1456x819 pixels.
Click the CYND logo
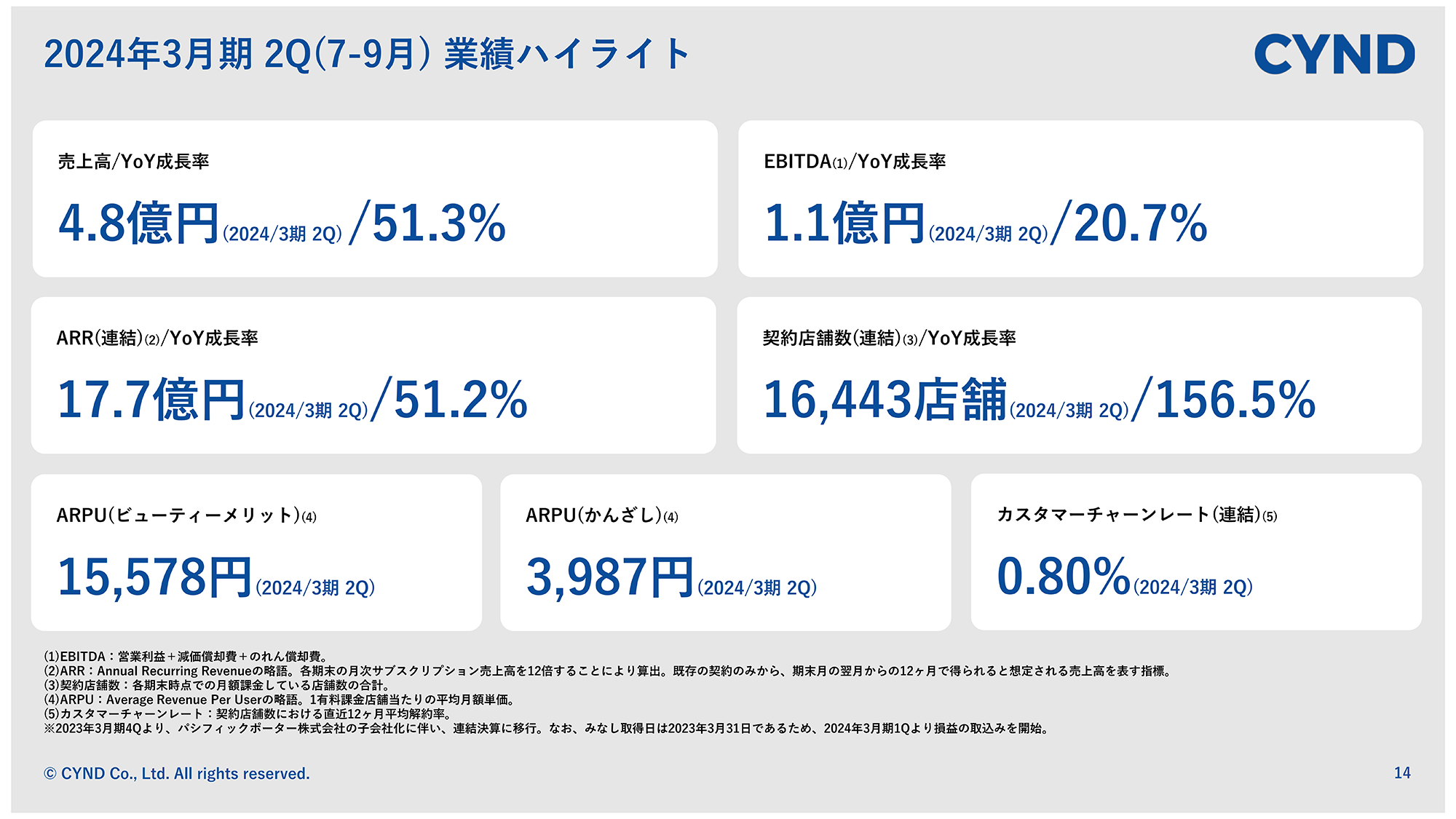point(1334,54)
